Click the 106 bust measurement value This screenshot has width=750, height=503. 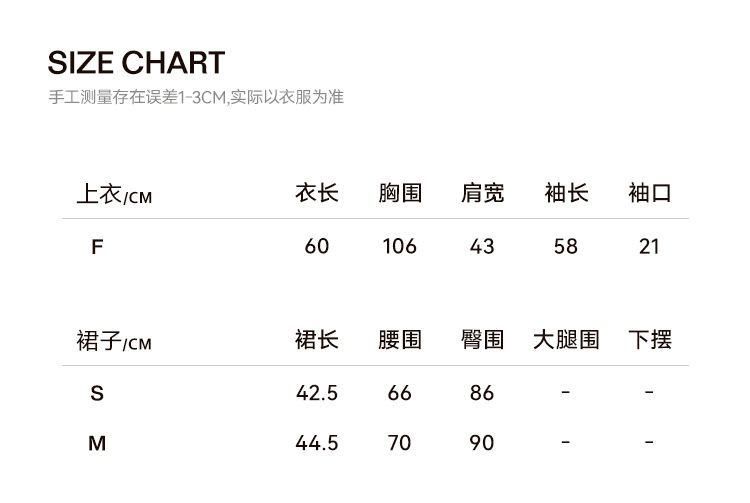(399, 246)
